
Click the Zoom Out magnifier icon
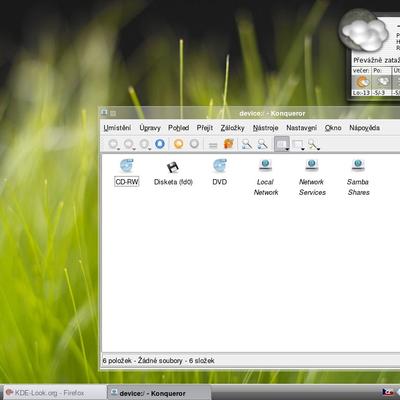(263, 144)
